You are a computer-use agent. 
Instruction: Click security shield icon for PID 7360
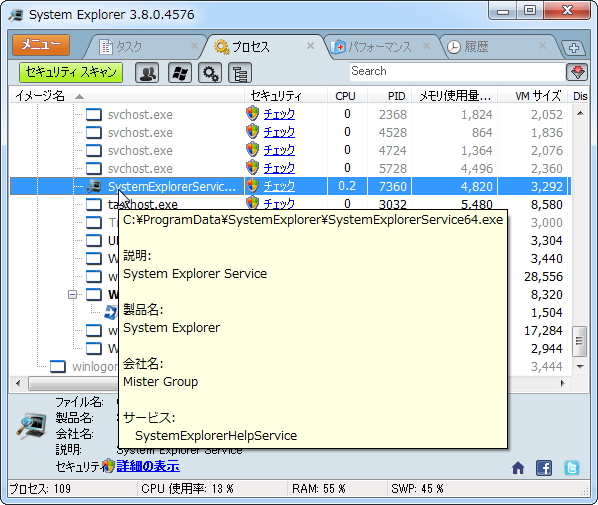[252, 186]
